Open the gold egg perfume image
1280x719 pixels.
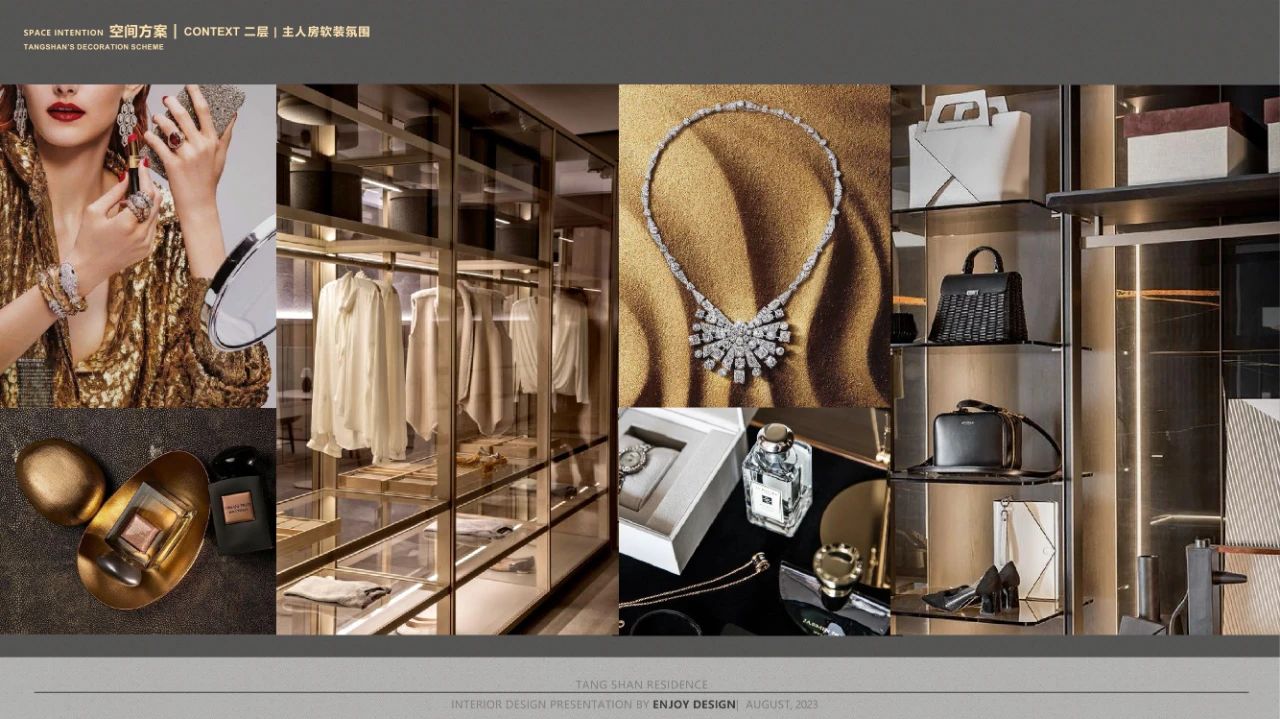pos(137,521)
